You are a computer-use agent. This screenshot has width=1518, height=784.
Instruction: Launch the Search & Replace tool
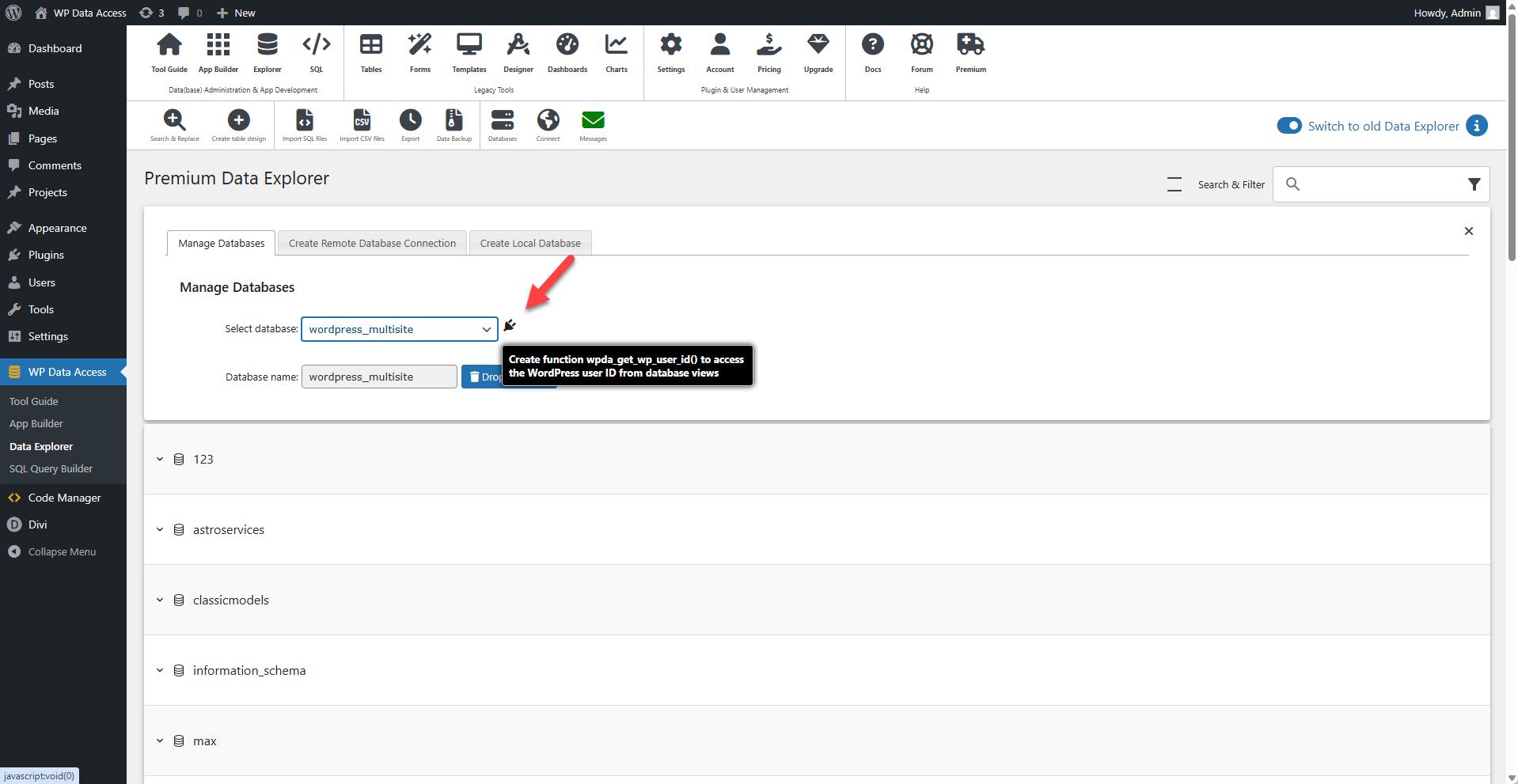[174, 123]
